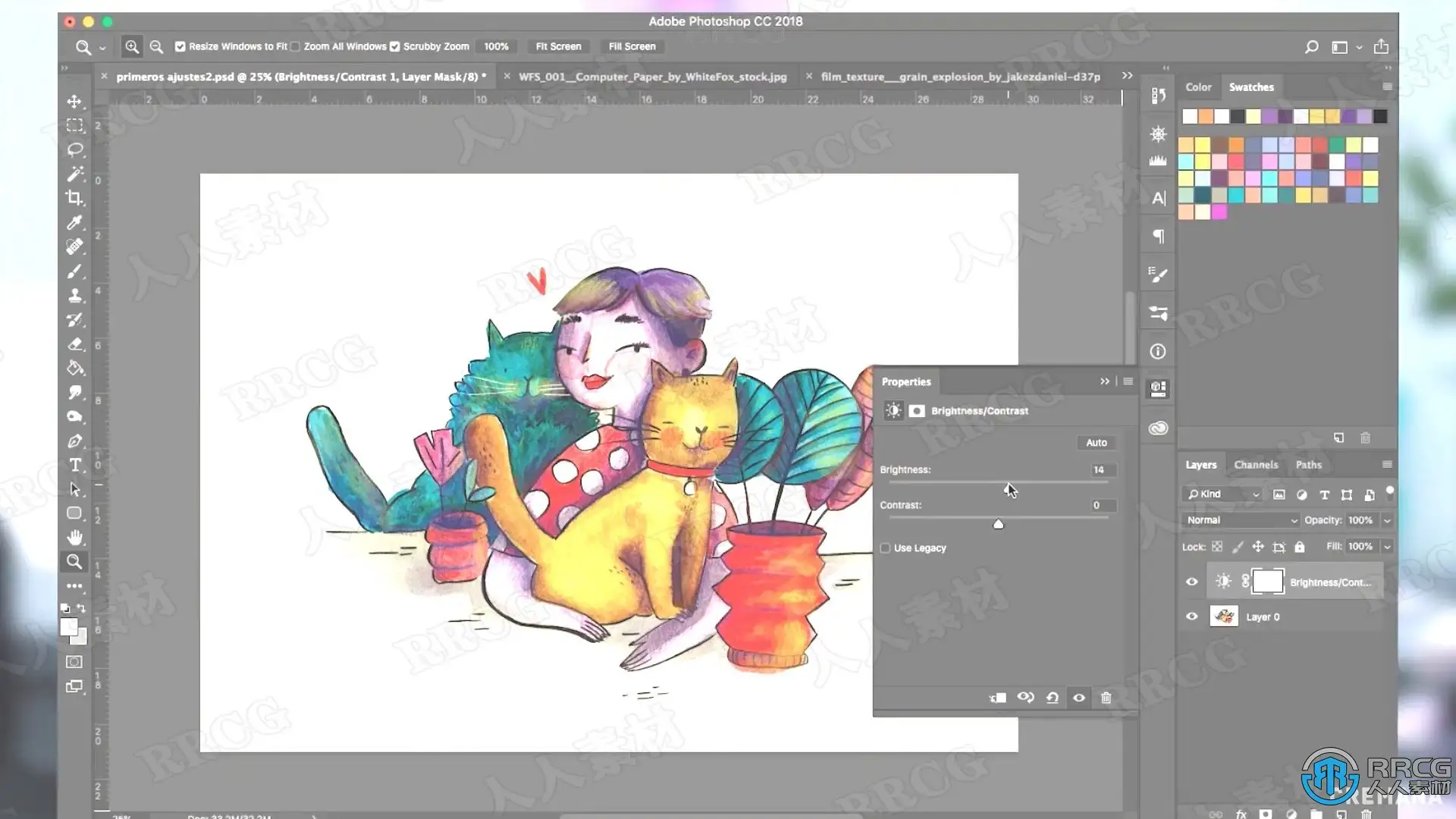Image resolution: width=1456 pixels, height=819 pixels.
Task: Select the Eyedropper tool
Action: pyautogui.click(x=74, y=222)
